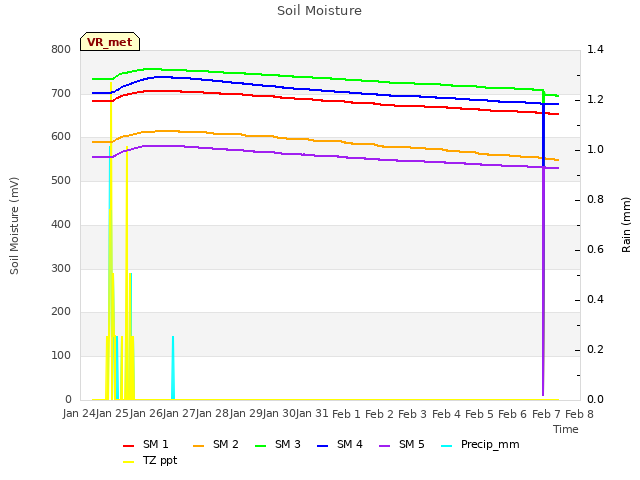Image resolution: width=640 pixels, height=480 pixels.
Task: Click the Feb 1 x-axis tick label
Action: [x=346, y=414]
